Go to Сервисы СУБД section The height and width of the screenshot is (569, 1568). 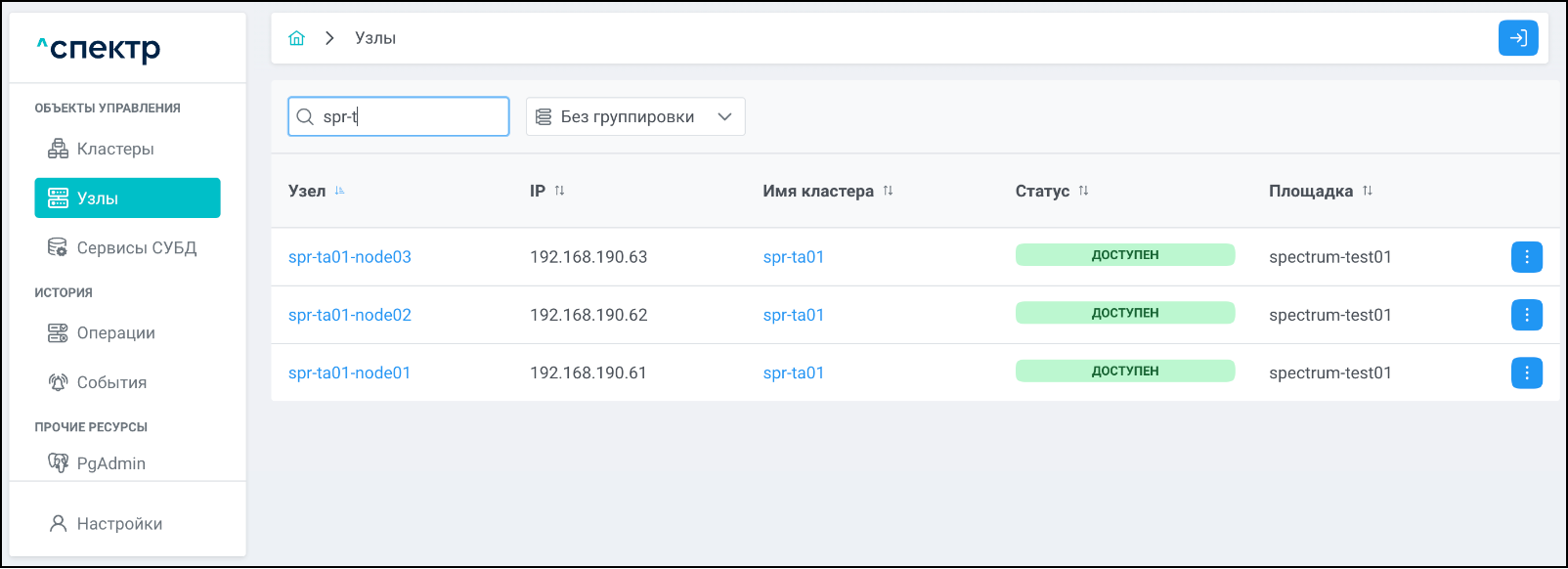pyautogui.click(x=136, y=248)
